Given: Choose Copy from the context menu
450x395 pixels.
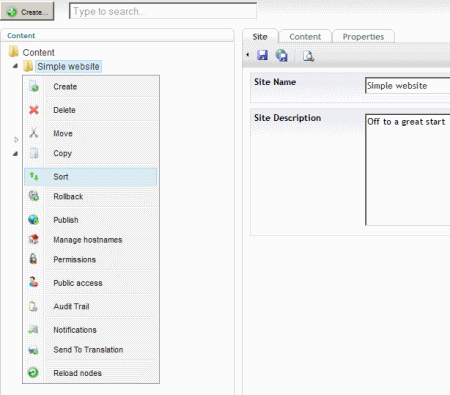Looking at the screenshot, I should [x=91, y=153].
